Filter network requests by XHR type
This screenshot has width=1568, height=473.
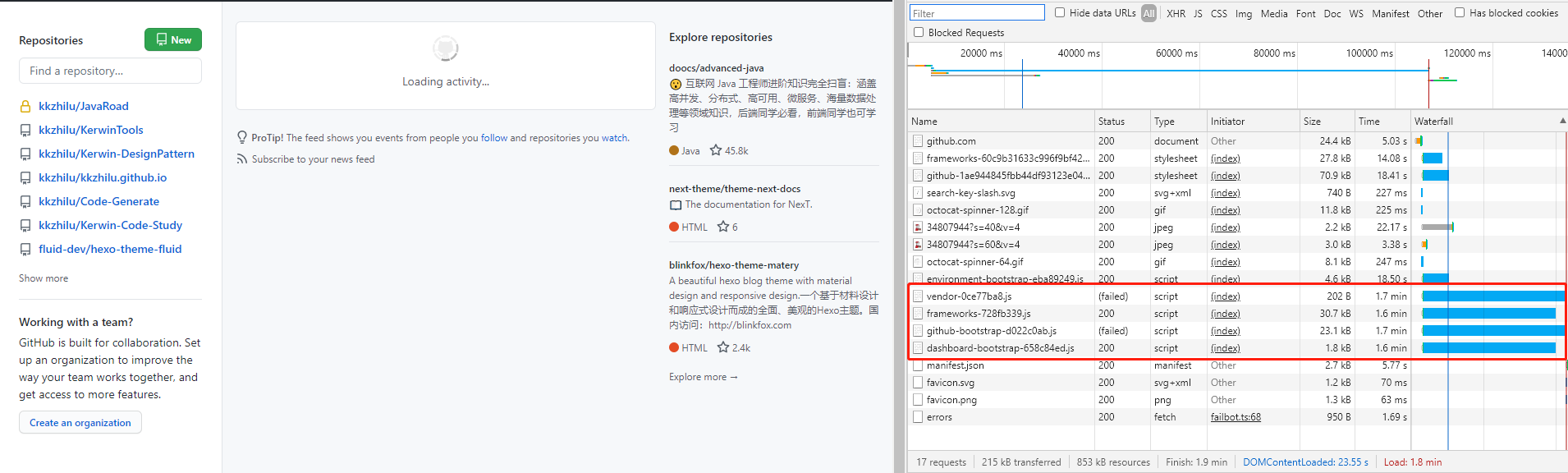coord(1176,13)
